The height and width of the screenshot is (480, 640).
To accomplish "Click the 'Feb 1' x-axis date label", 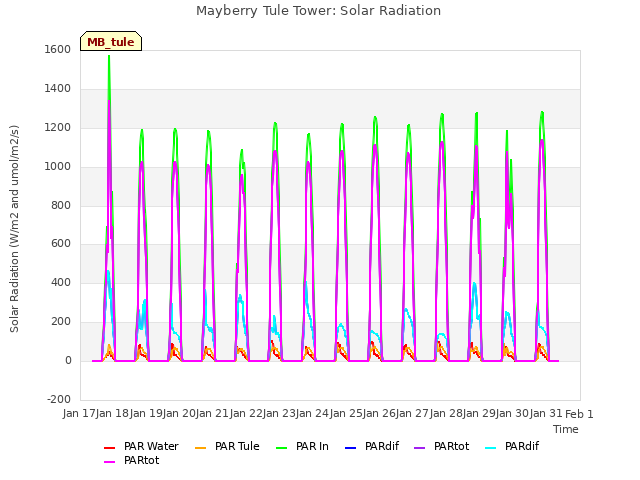I will click(x=579, y=414).
